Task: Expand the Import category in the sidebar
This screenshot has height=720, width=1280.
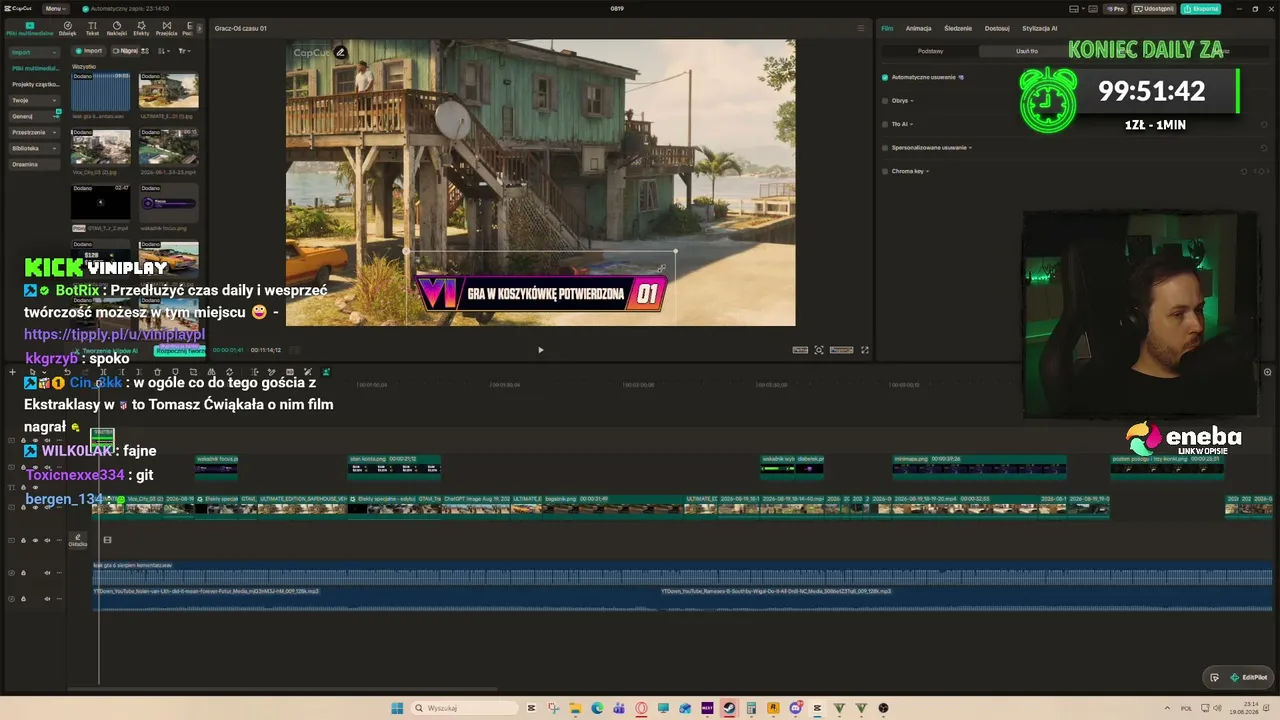Action: 34,52
